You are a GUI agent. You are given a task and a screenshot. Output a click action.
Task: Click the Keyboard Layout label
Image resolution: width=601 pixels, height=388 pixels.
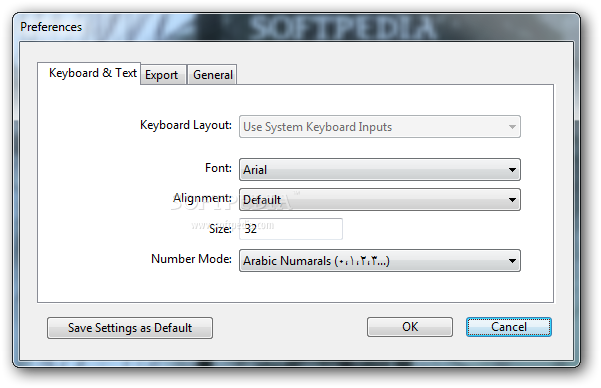(x=186, y=126)
